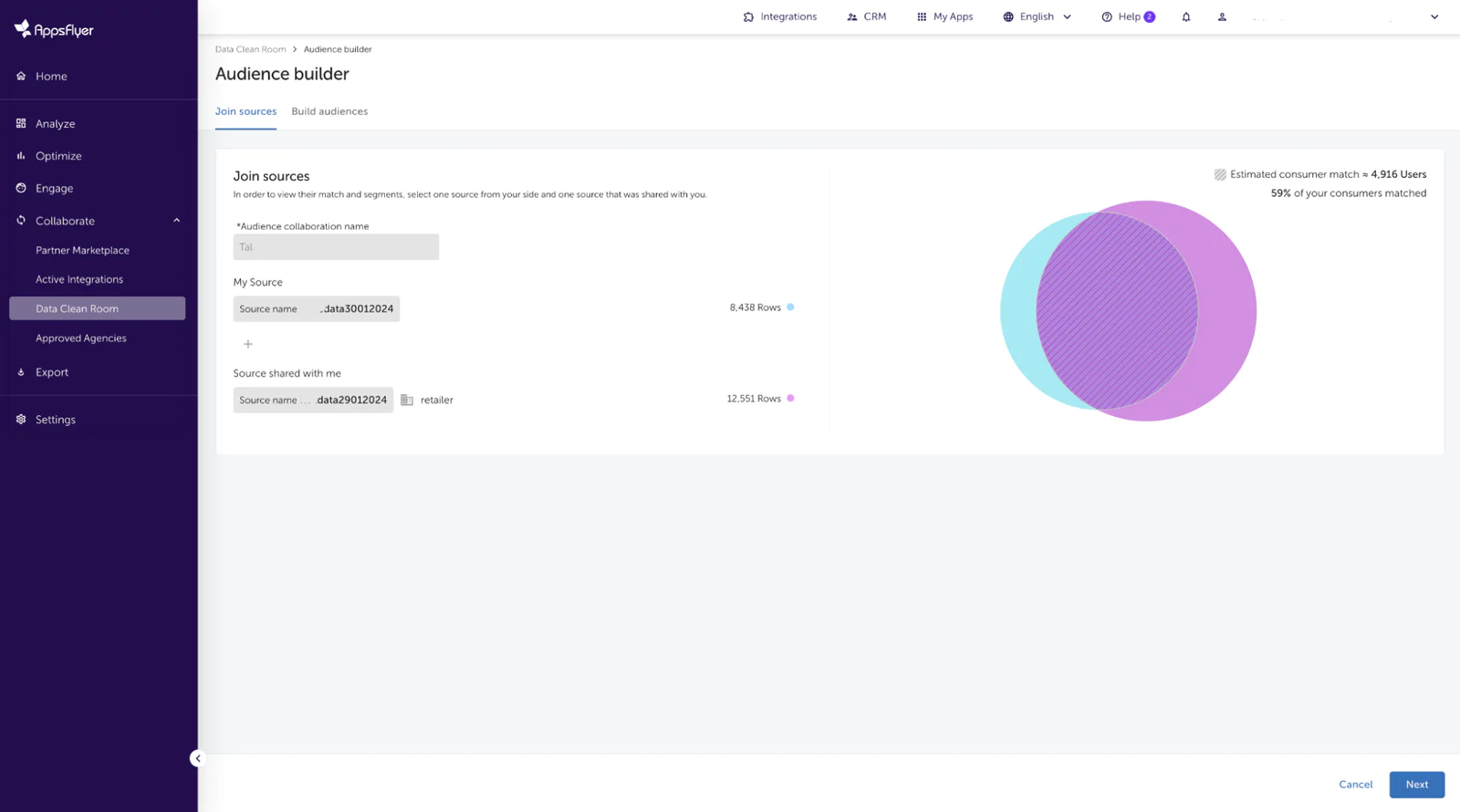Image resolution: width=1460 pixels, height=812 pixels.
Task: Cancel the audience builder
Action: pyautogui.click(x=1355, y=785)
